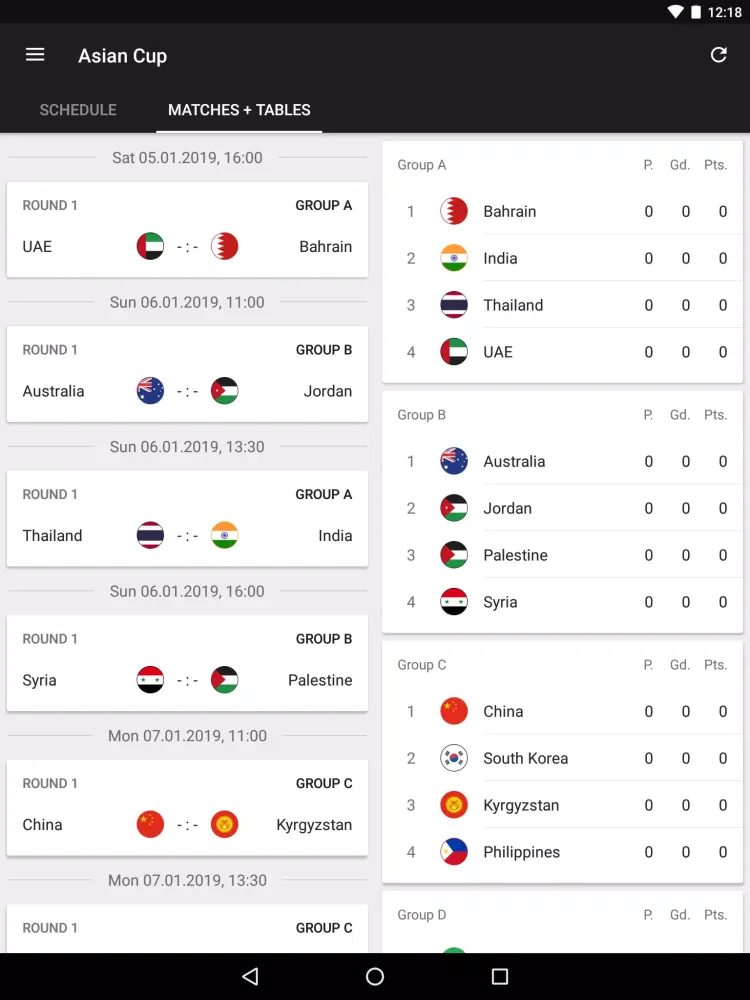The image size is (750, 1000).
Task: Tap the refresh icon
Action: click(x=718, y=55)
